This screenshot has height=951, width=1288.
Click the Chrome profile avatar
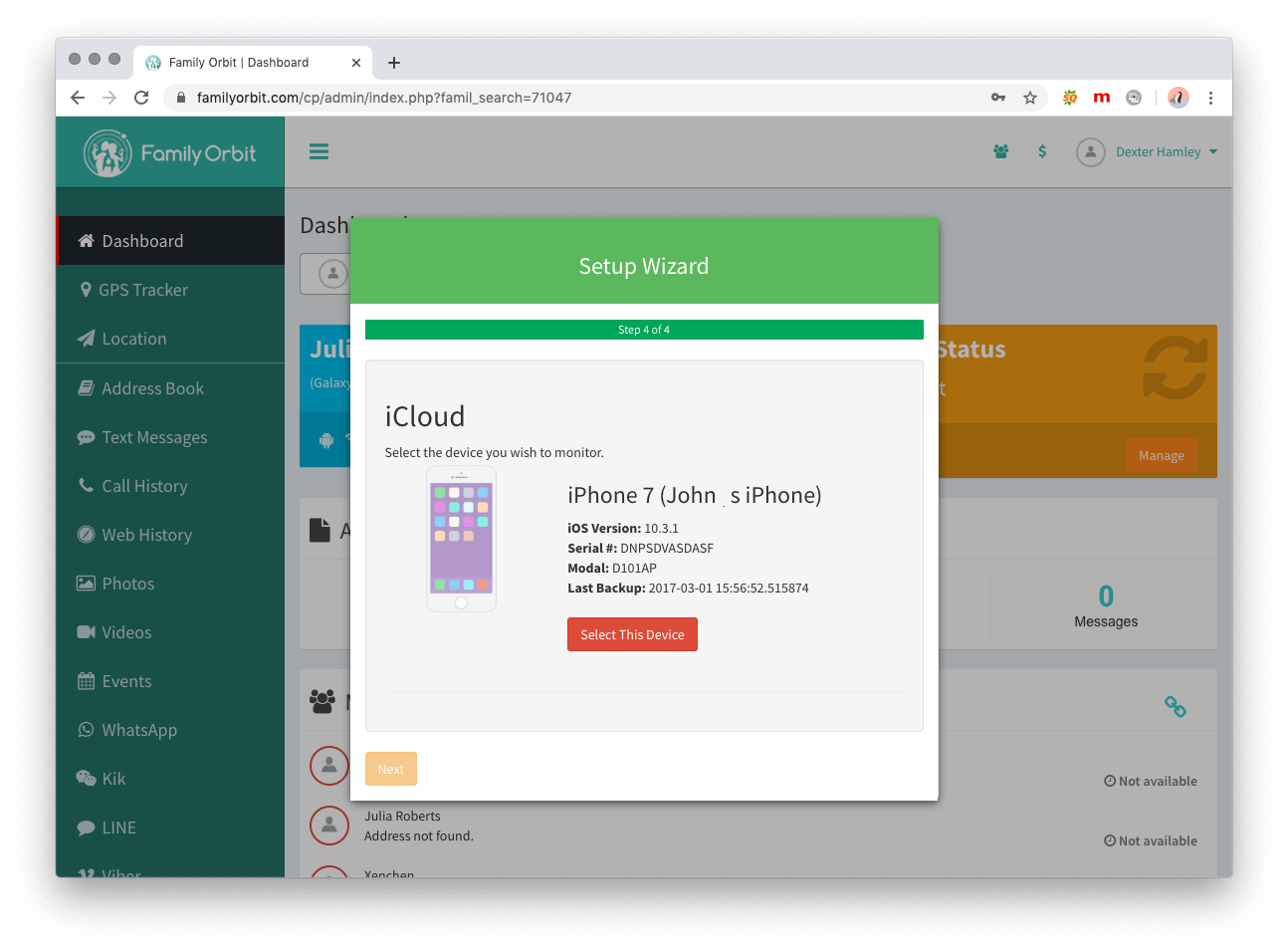[1179, 98]
